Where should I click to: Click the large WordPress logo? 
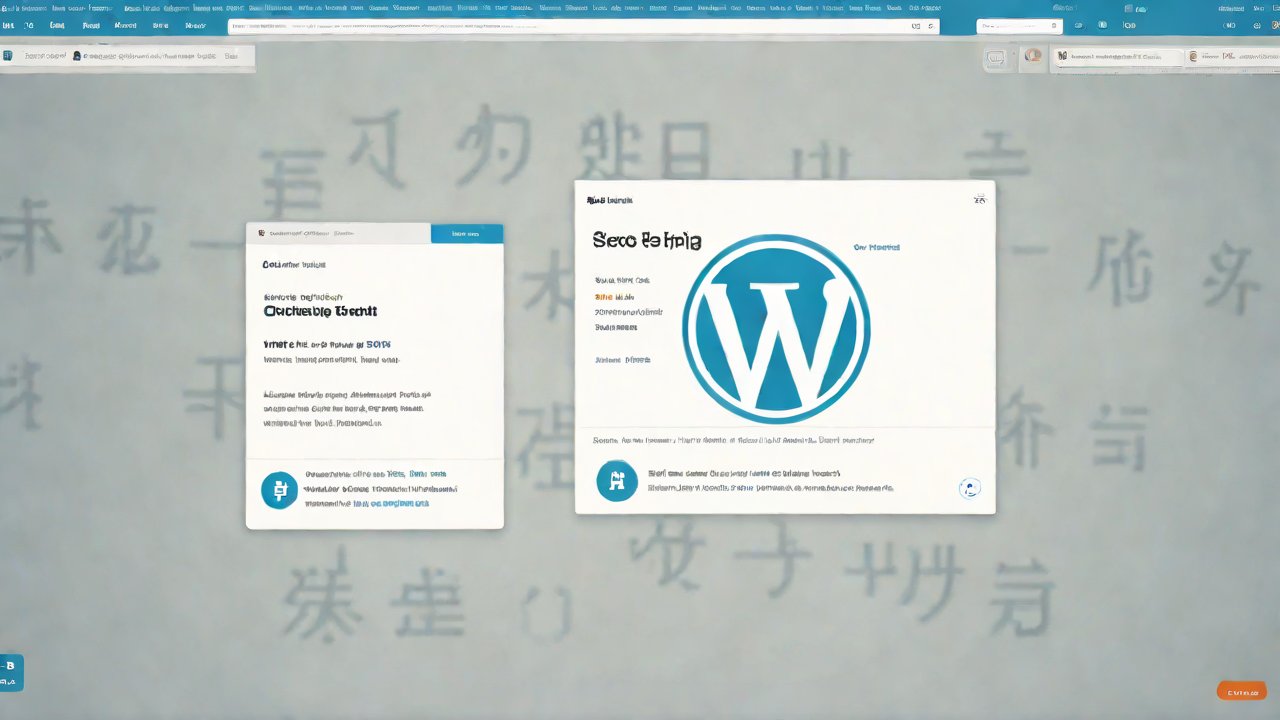click(x=776, y=329)
